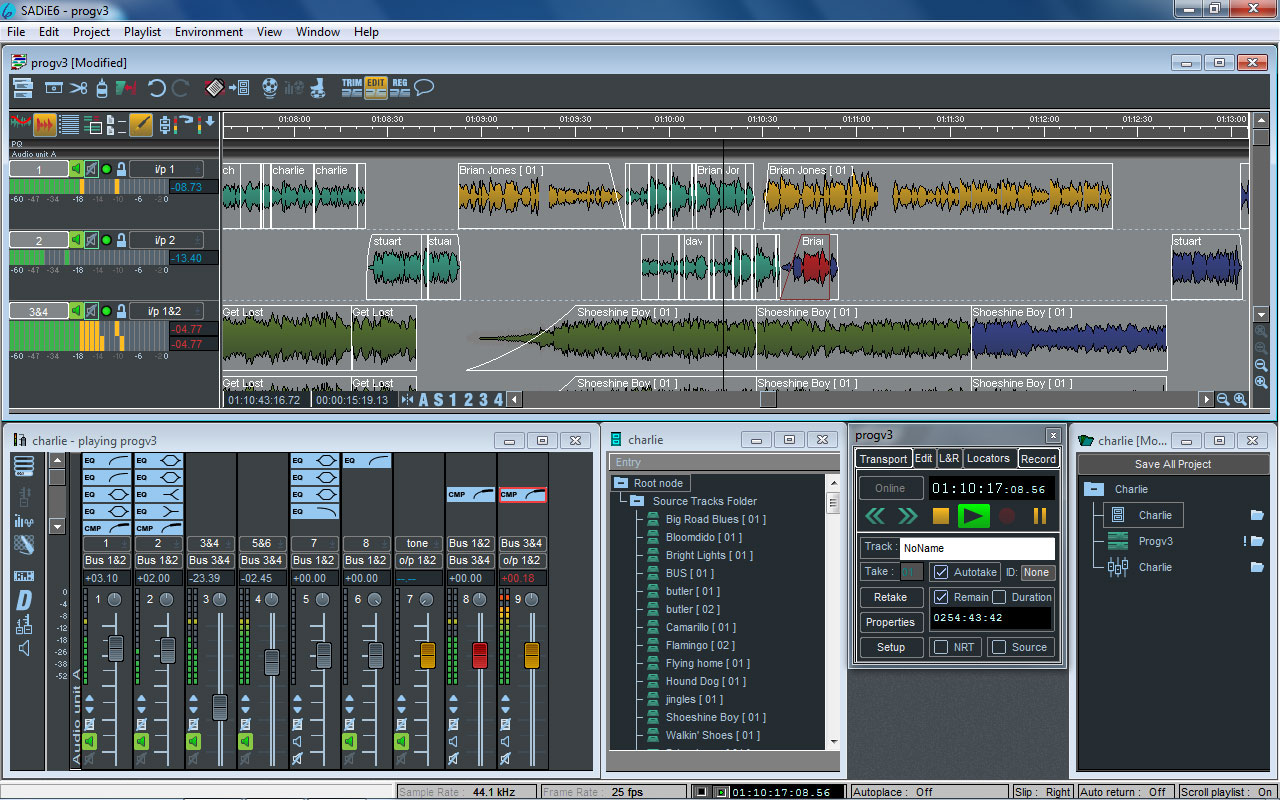Click the red fader on mixer channel 8

coord(479,656)
